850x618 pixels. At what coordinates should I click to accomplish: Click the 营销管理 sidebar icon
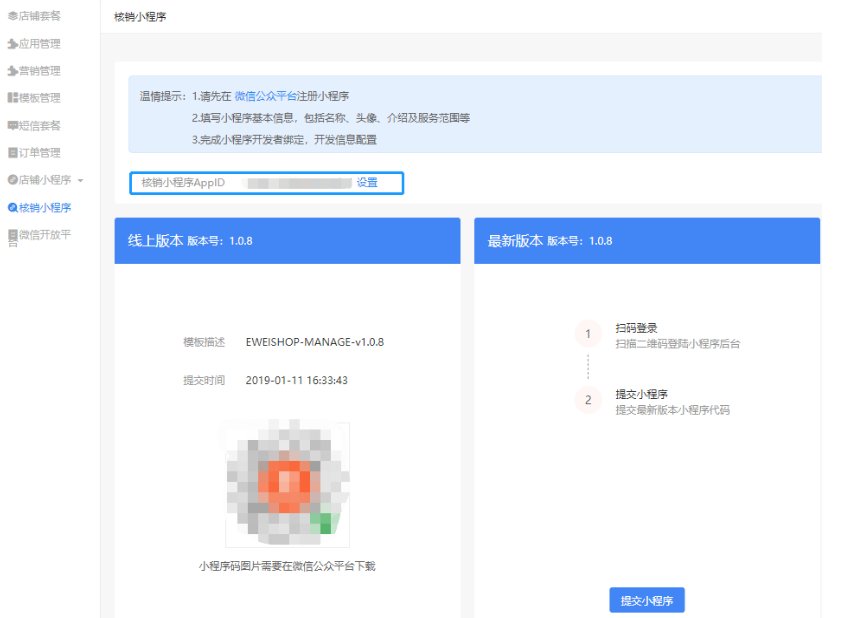12,71
